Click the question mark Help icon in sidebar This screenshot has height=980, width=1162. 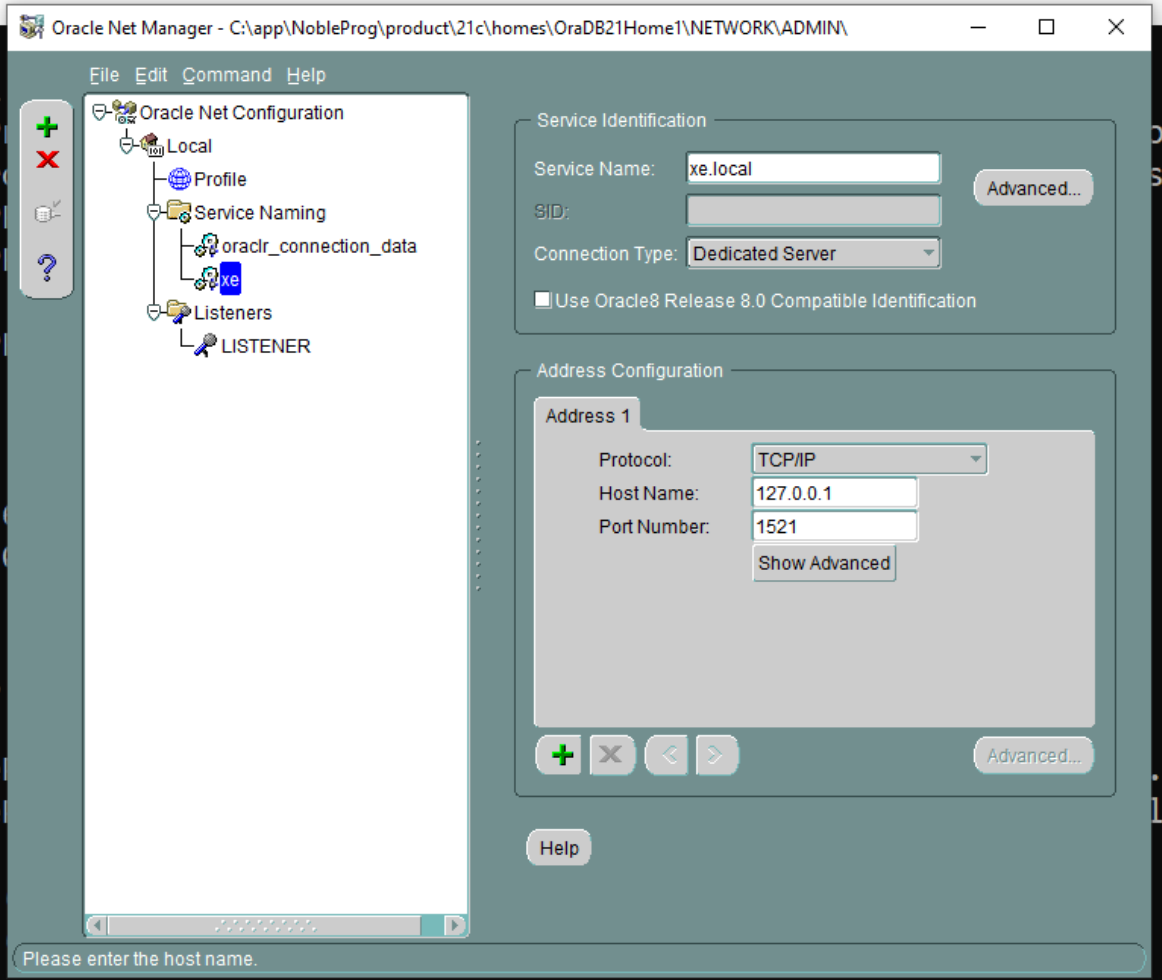pyautogui.click(x=47, y=267)
